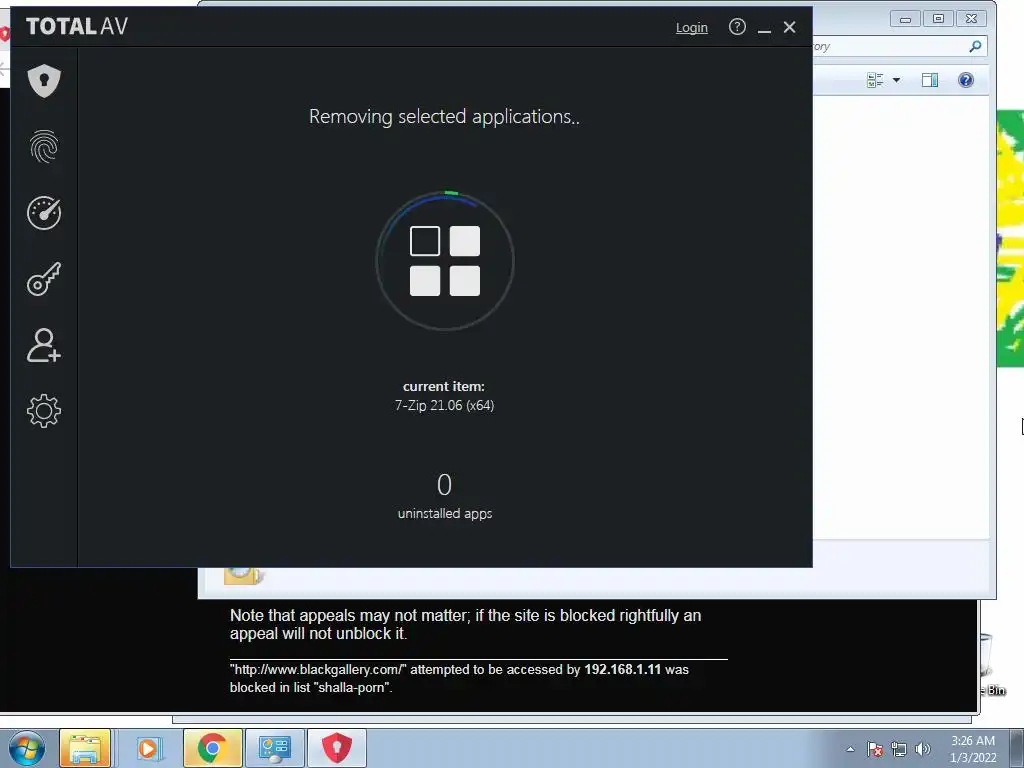
Task: Open TotalAV settings gear
Action: click(x=44, y=411)
